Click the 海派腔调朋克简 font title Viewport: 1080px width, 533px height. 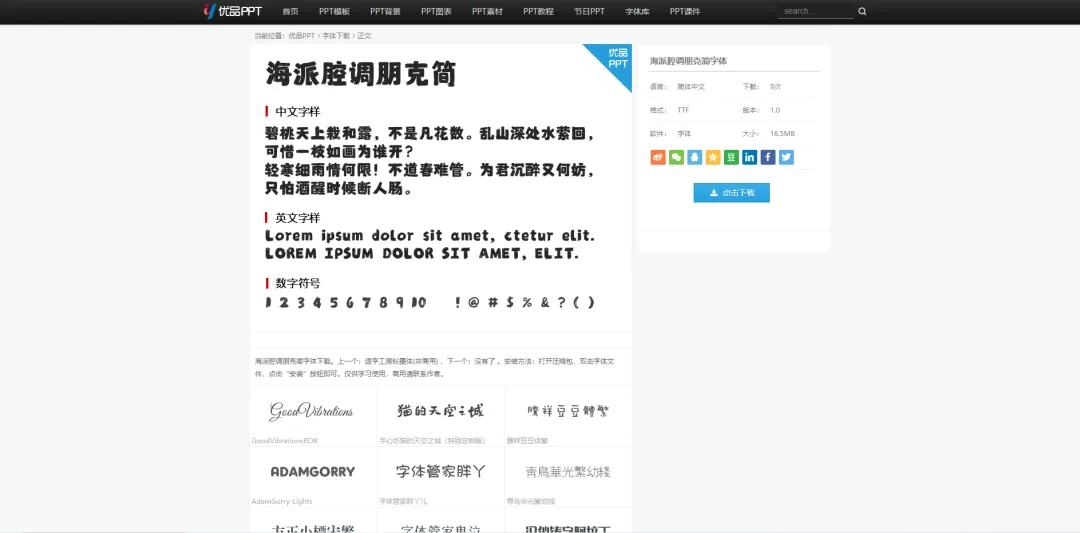(x=361, y=74)
